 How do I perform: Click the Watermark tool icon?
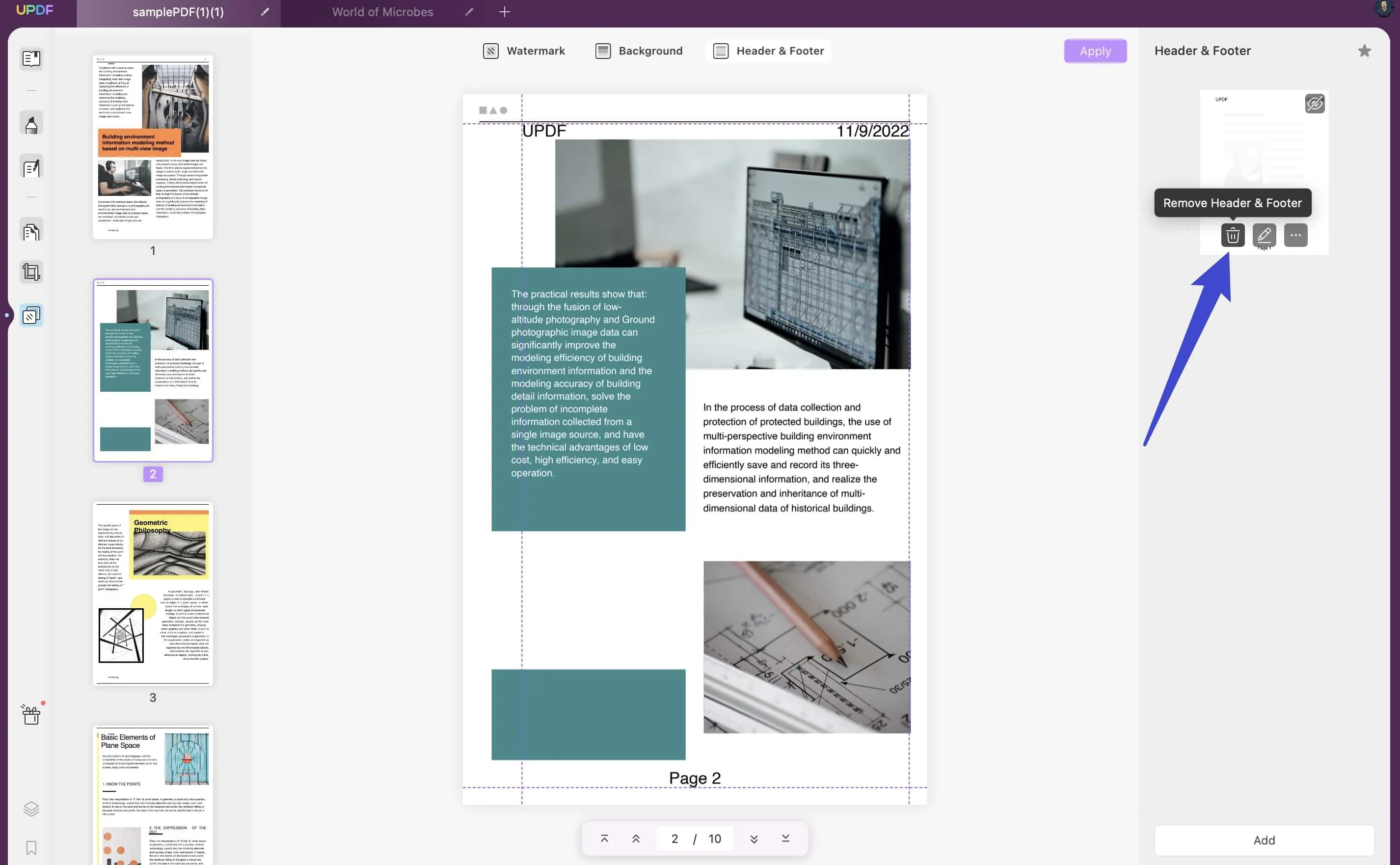click(x=489, y=50)
